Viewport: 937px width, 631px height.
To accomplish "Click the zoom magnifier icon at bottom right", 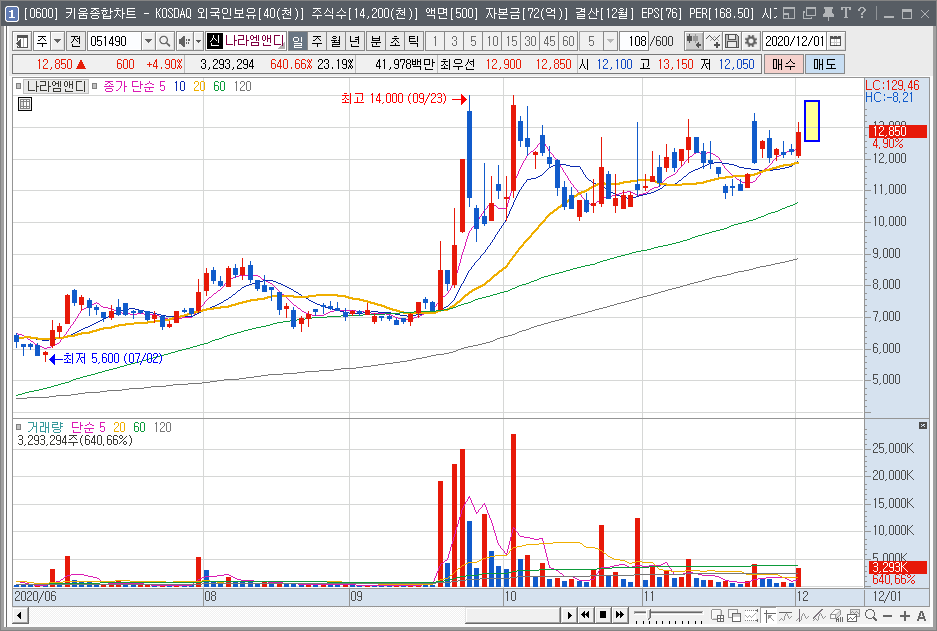I will [x=871, y=615].
